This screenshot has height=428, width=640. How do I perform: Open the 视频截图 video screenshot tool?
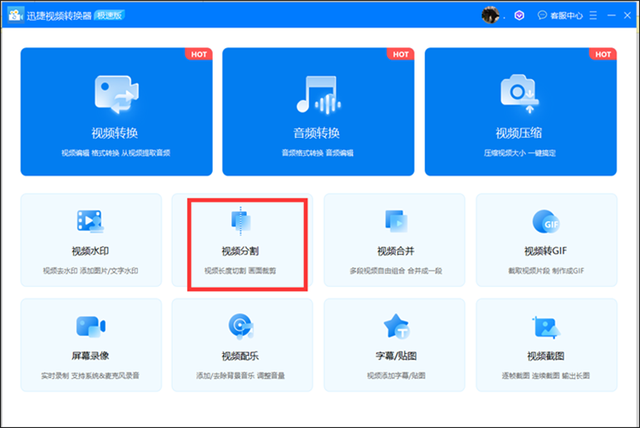pos(546,343)
